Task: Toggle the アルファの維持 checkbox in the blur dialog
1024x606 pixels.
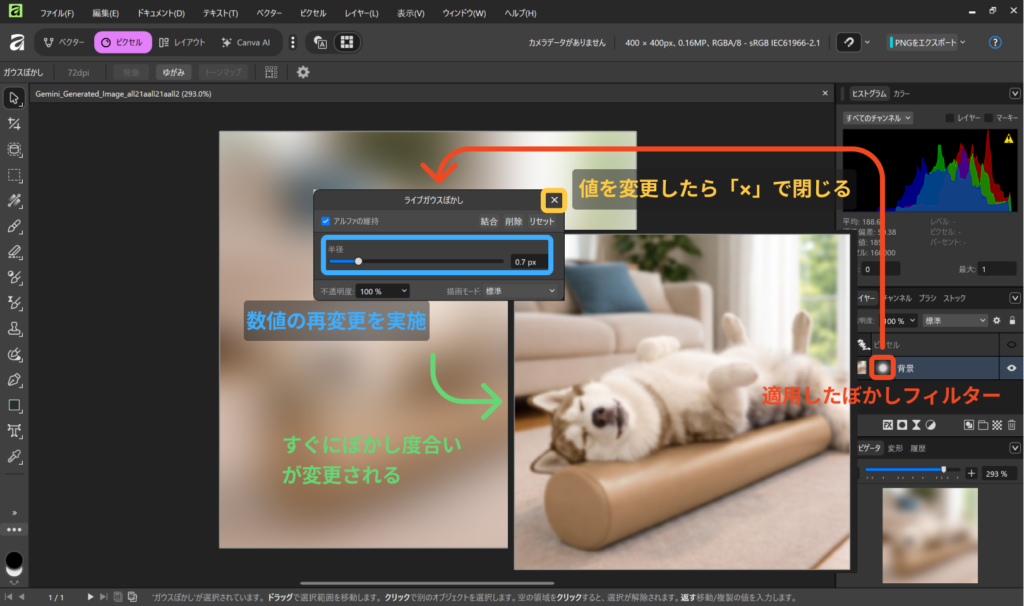Action: pyautogui.click(x=325, y=220)
